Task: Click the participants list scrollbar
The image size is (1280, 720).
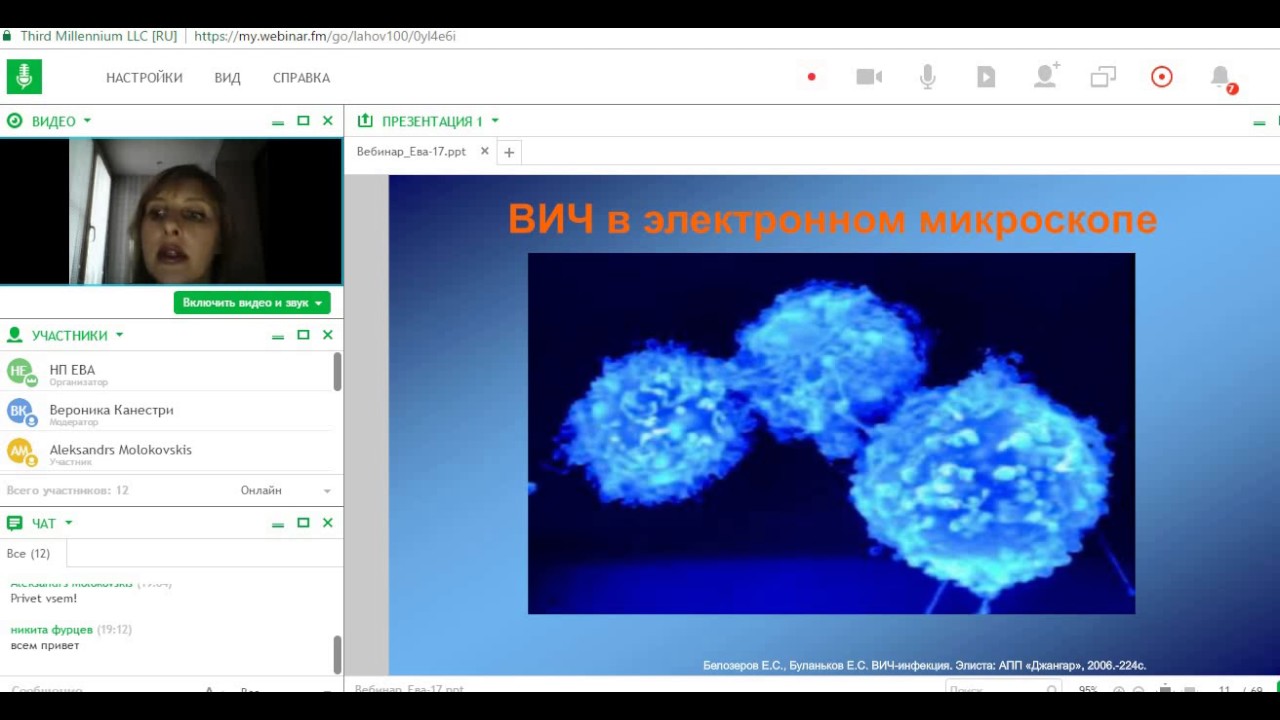Action: tap(338, 372)
